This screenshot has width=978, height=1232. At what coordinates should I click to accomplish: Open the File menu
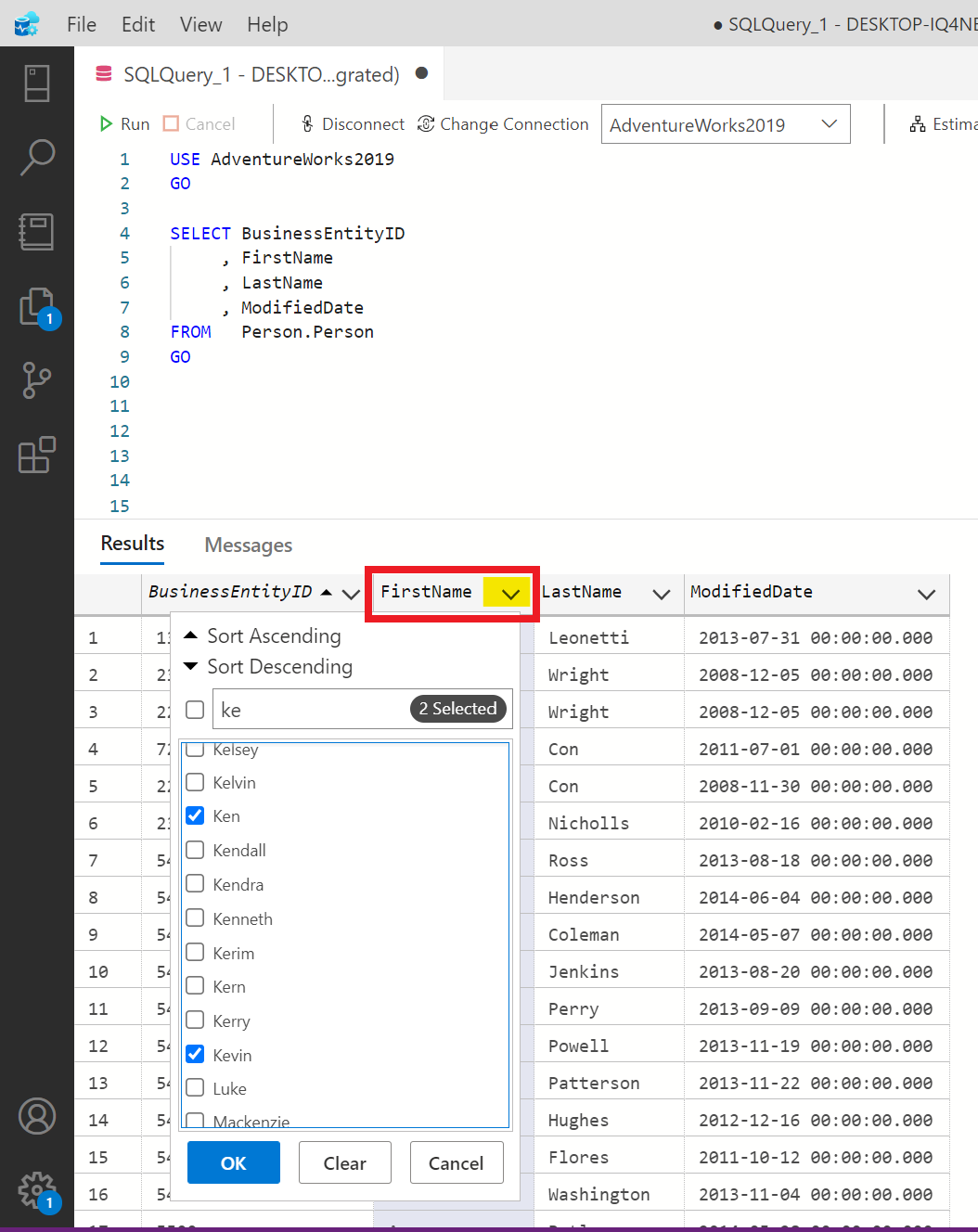(82, 24)
